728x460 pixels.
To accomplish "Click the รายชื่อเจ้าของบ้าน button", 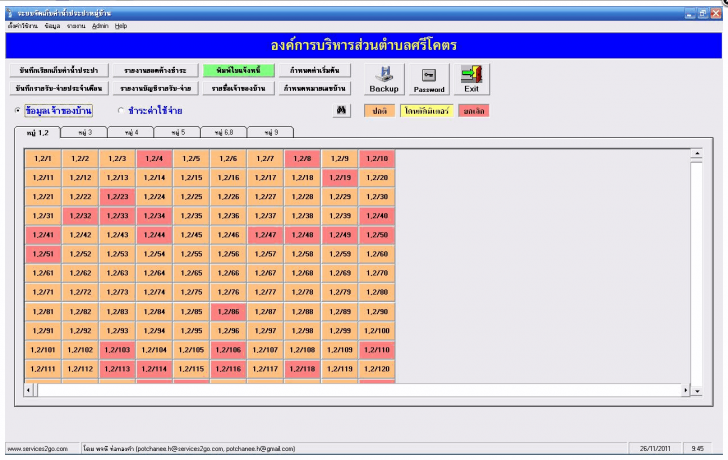I will point(239,88).
